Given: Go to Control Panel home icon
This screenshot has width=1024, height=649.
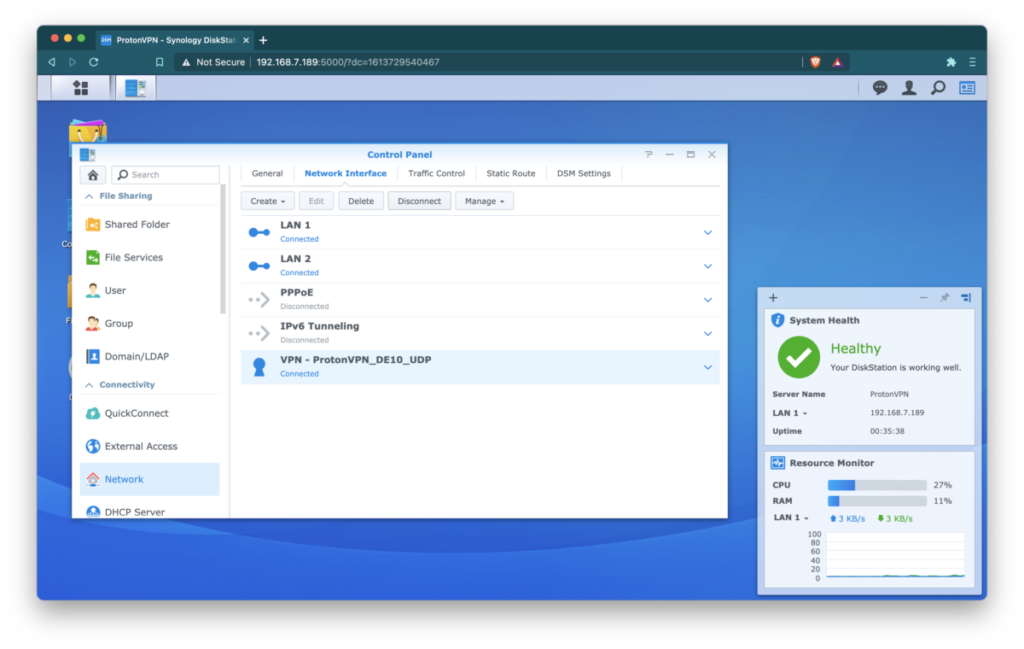Looking at the screenshot, I should (93, 175).
